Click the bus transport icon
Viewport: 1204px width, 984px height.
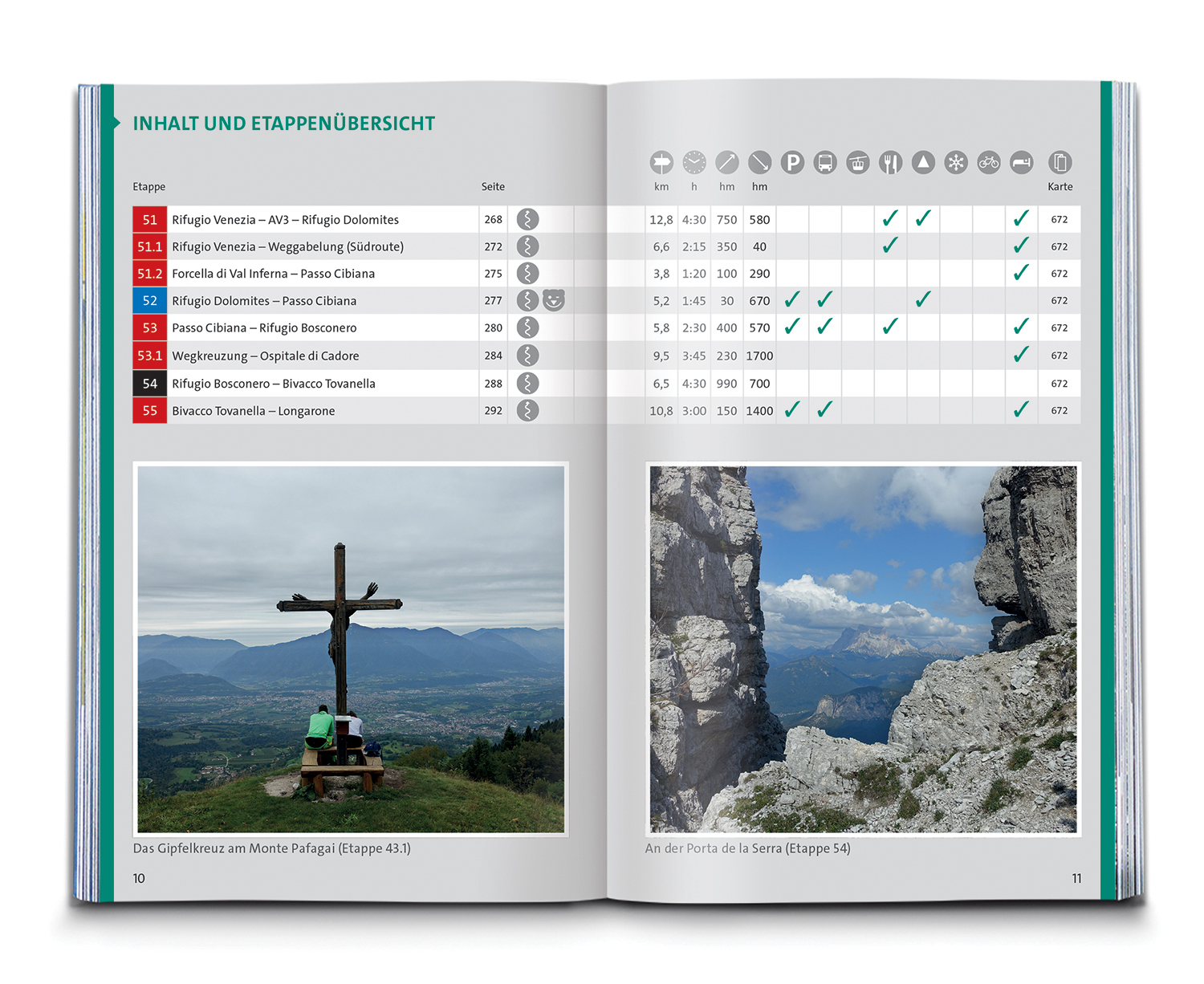click(824, 163)
